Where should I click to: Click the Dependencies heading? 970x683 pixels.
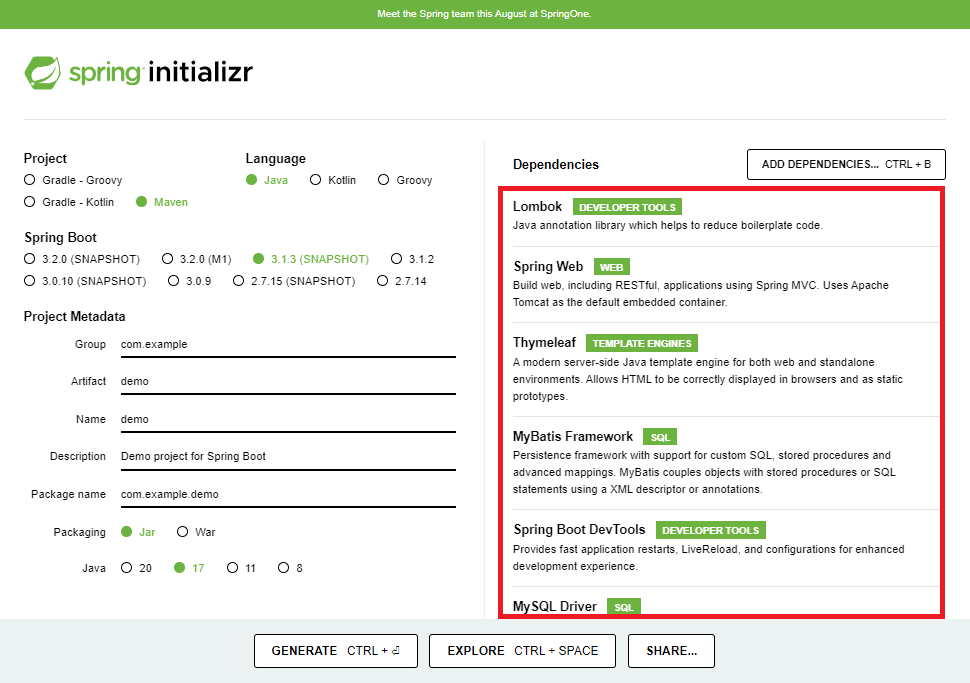tap(556, 165)
